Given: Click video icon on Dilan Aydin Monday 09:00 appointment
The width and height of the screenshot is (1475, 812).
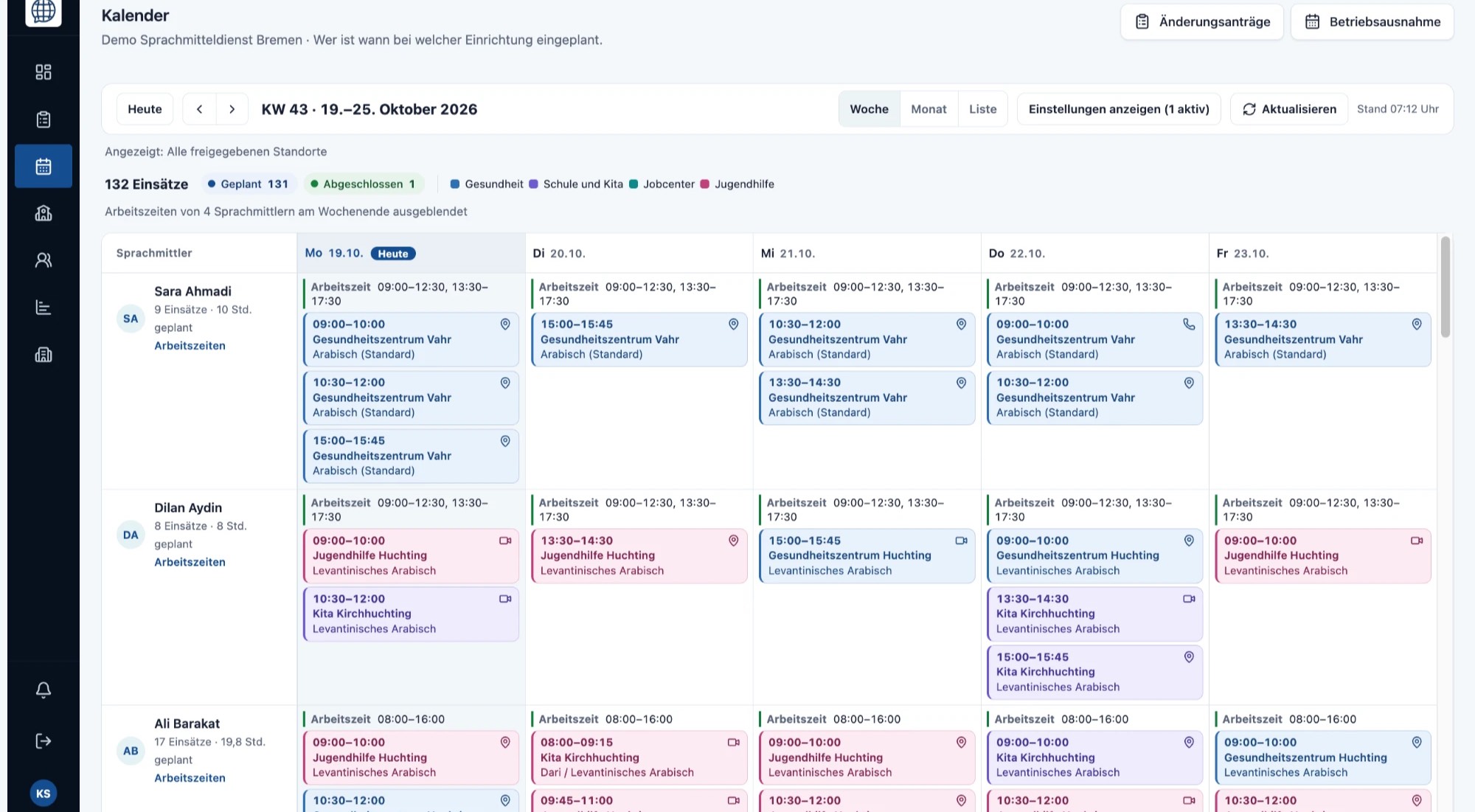Looking at the screenshot, I should (505, 541).
